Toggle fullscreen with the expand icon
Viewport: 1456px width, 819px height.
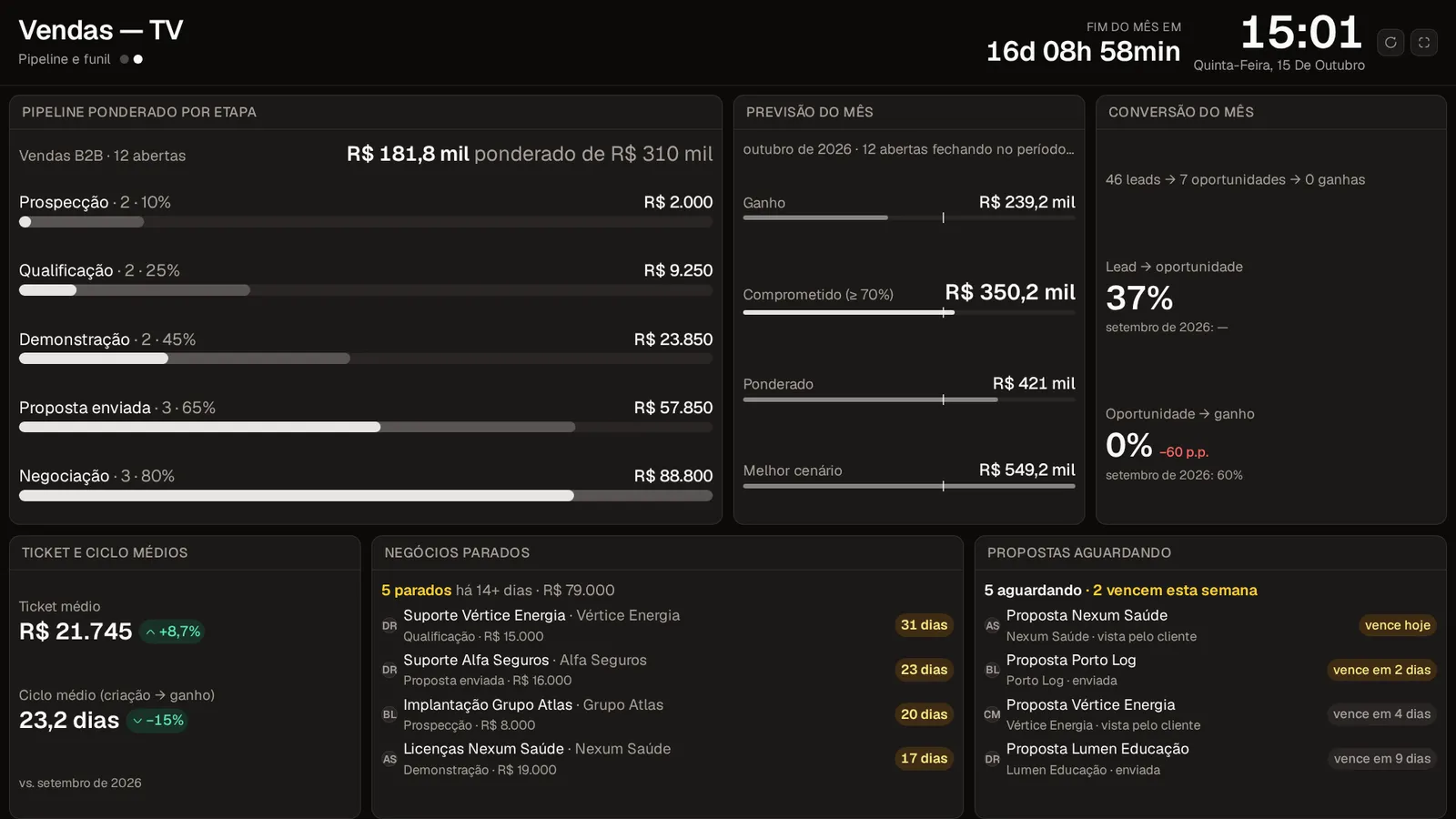pos(1424,42)
